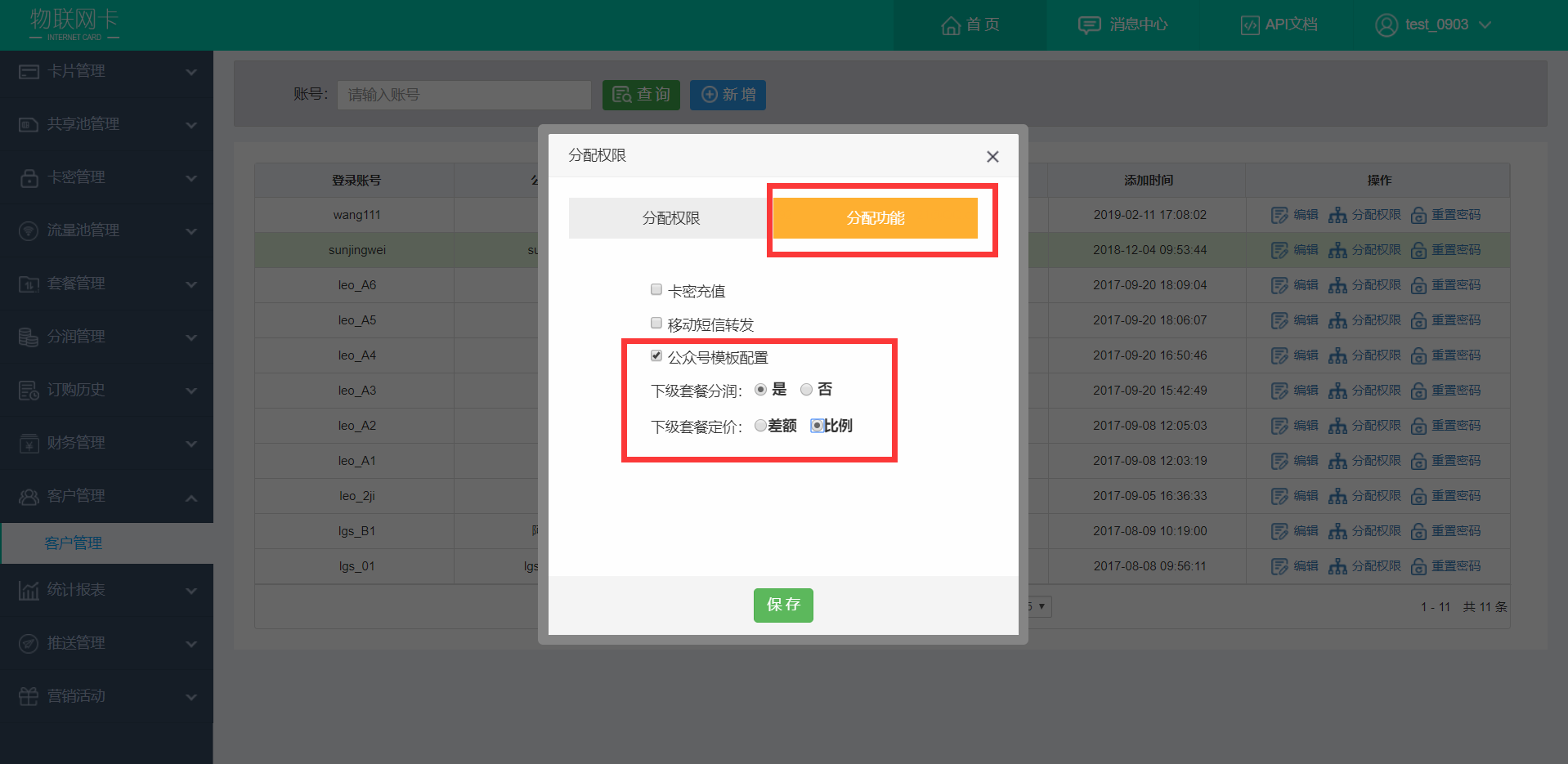This screenshot has width=1568, height=764.
Task: Uncheck the 公众号模板配置 checkbox
Action: click(656, 355)
